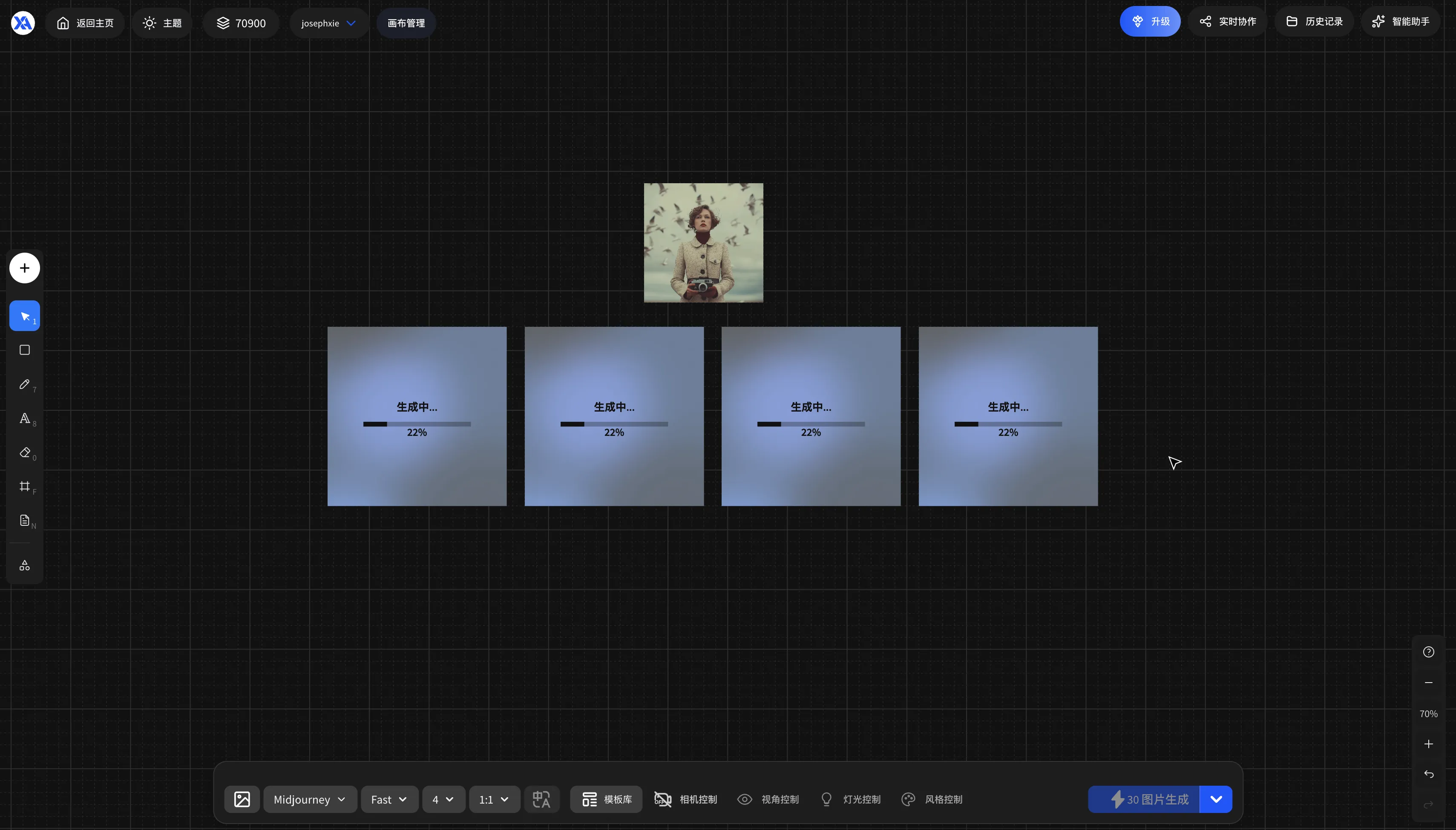
Task: Open the Fast speed dropdown
Action: [x=389, y=799]
